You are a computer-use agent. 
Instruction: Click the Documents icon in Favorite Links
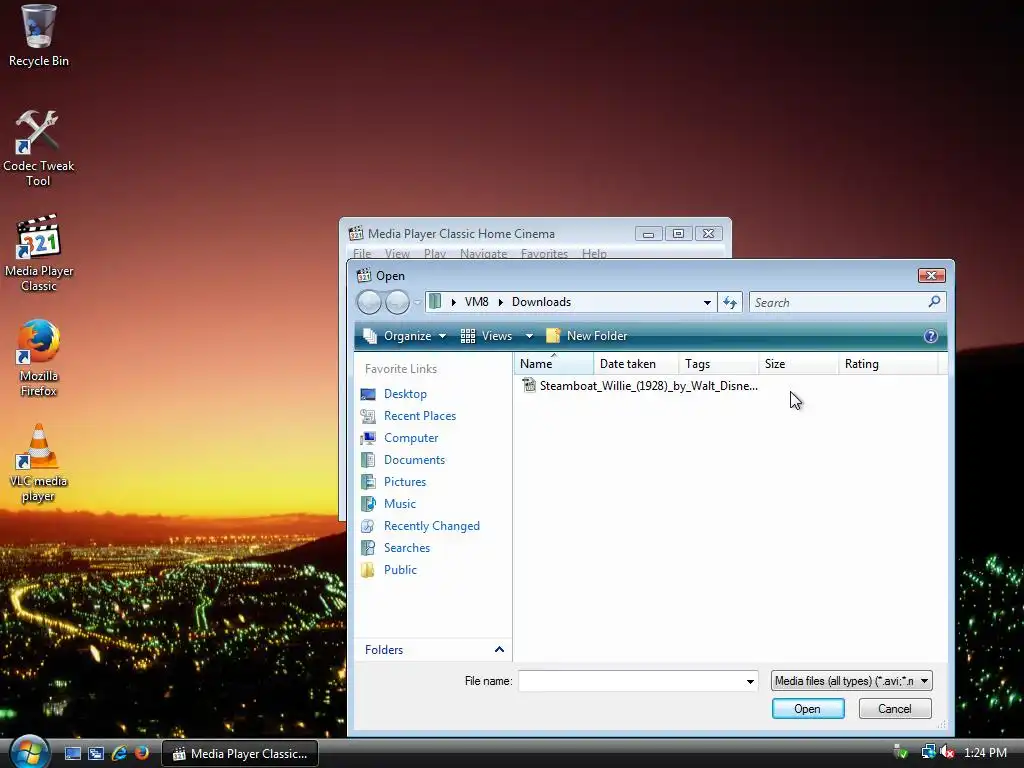368,460
